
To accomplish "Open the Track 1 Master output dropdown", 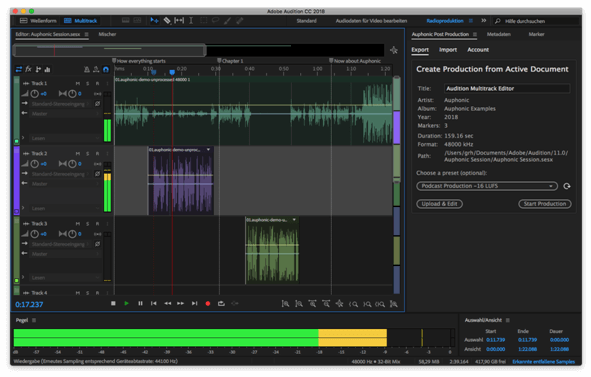I will [x=65, y=113].
